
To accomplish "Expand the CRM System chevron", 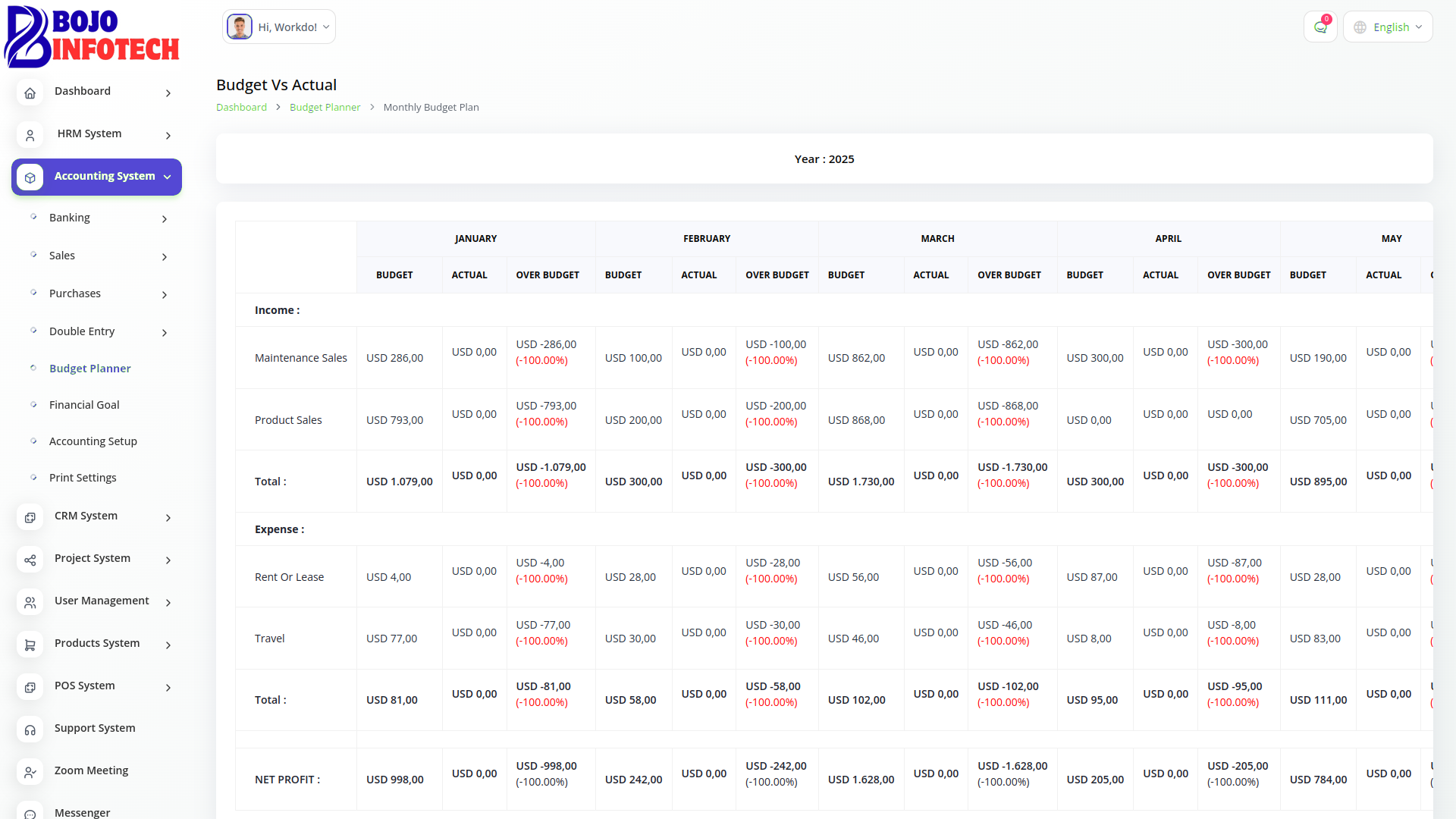I will tap(168, 517).
